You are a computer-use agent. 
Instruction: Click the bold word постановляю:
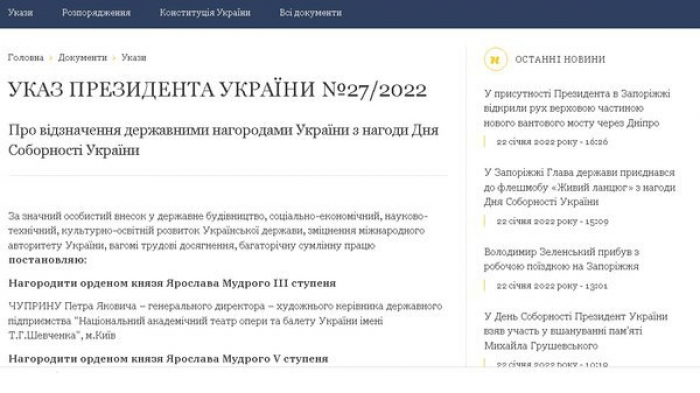(x=47, y=260)
